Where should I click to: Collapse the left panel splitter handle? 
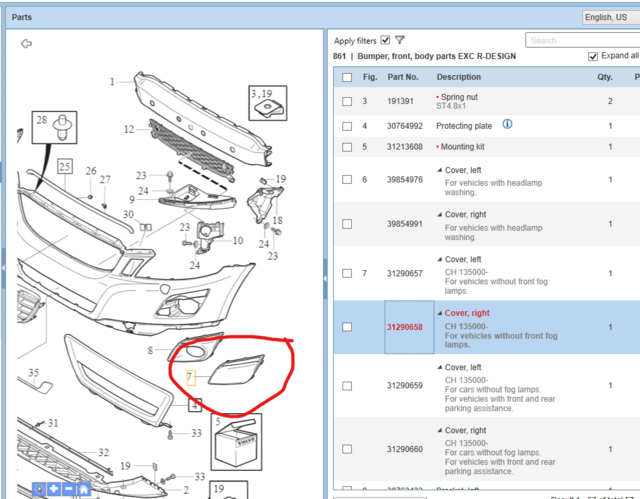click(x=326, y=265)
